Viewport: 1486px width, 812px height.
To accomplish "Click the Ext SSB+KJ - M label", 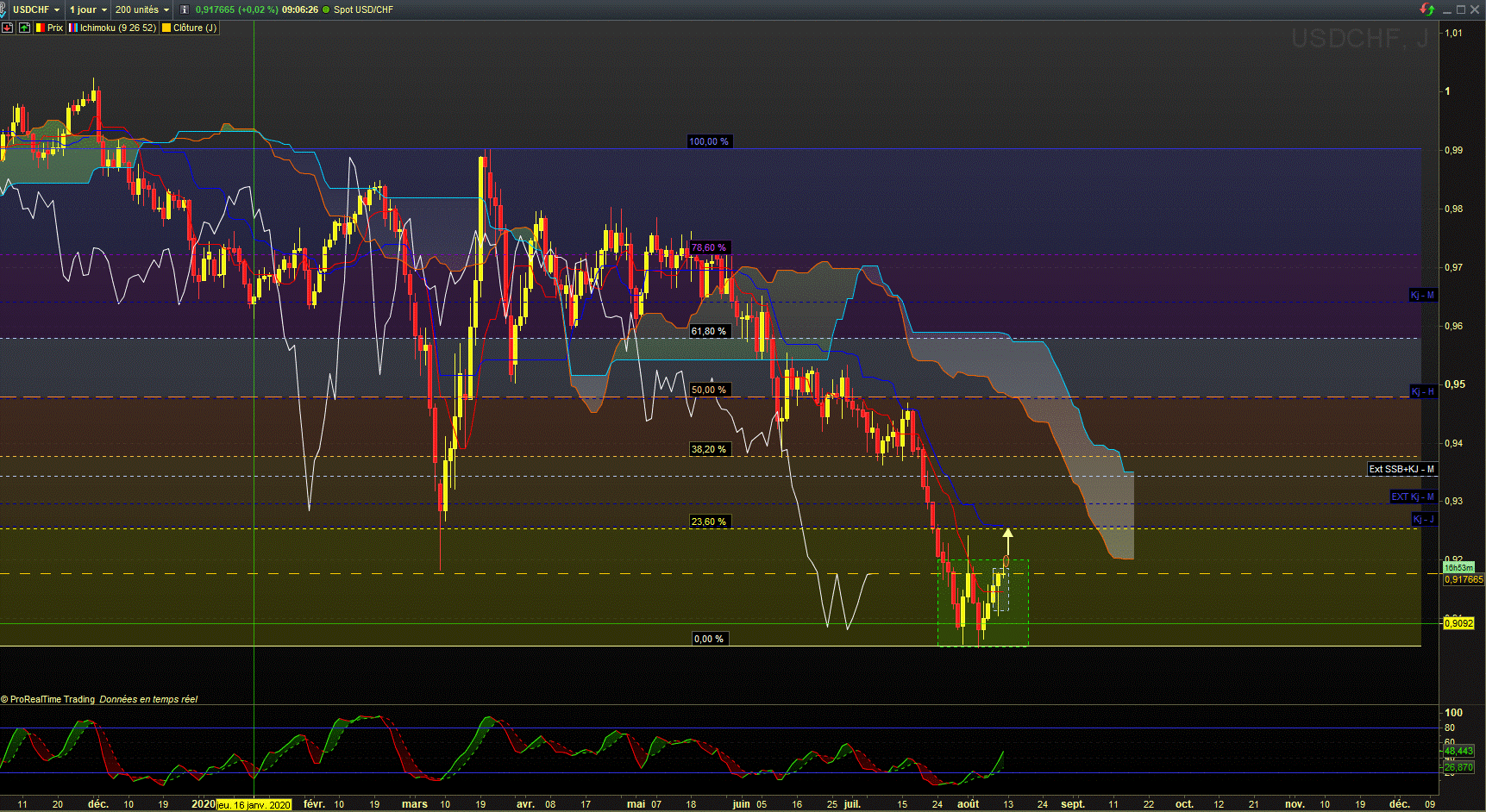I will 1401,470.
